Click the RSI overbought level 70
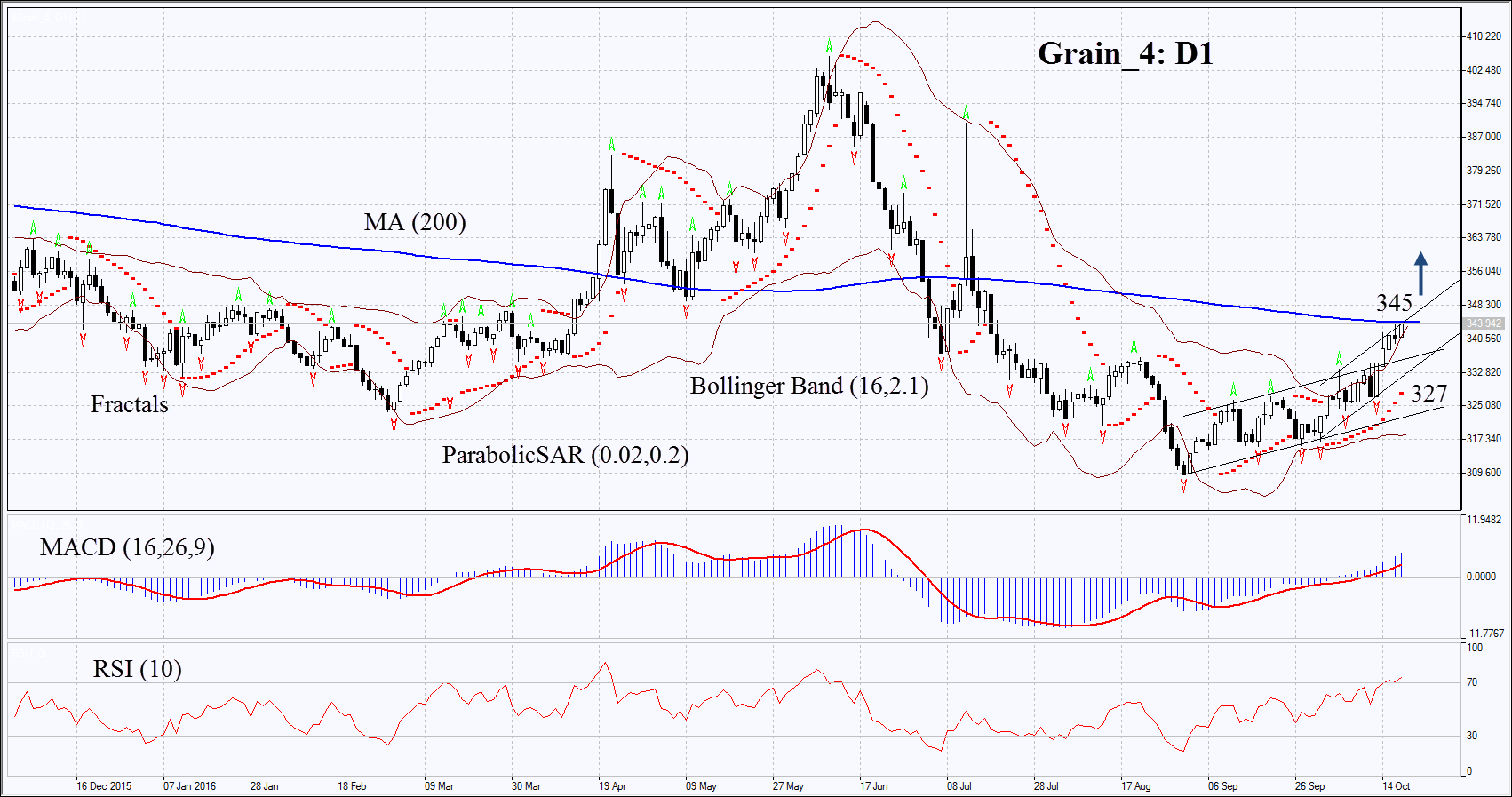 tap(1472, 682)
